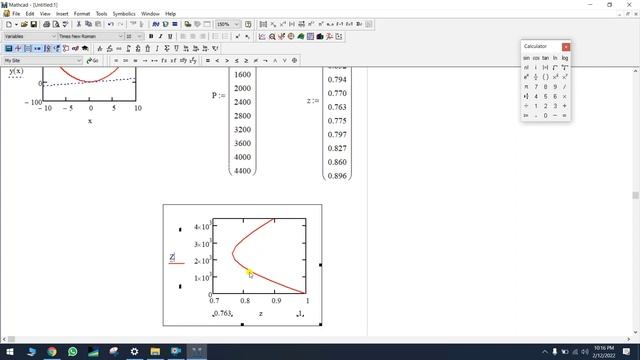Screen dimensions: 640x360
Task: Click the 3D Bar Plot icon in Graph toolbar
Action: [320, 37]
